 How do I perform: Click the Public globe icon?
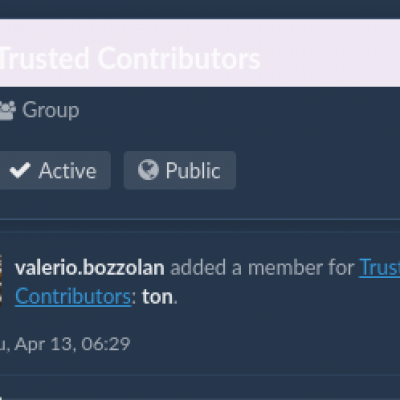tap(148, 170)
